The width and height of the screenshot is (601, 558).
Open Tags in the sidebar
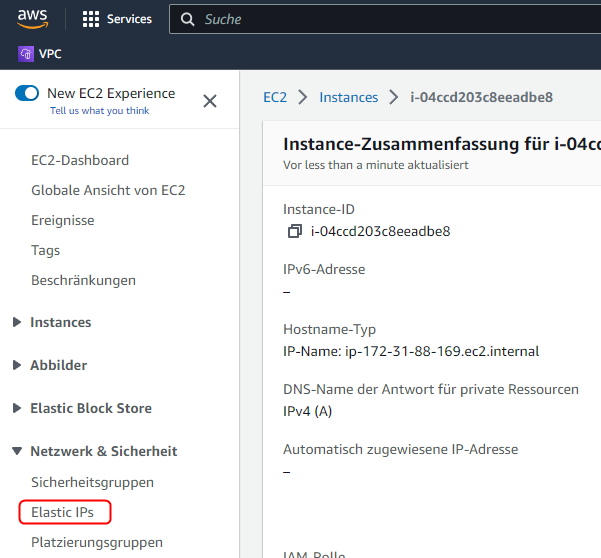click(x=46, y=250)
